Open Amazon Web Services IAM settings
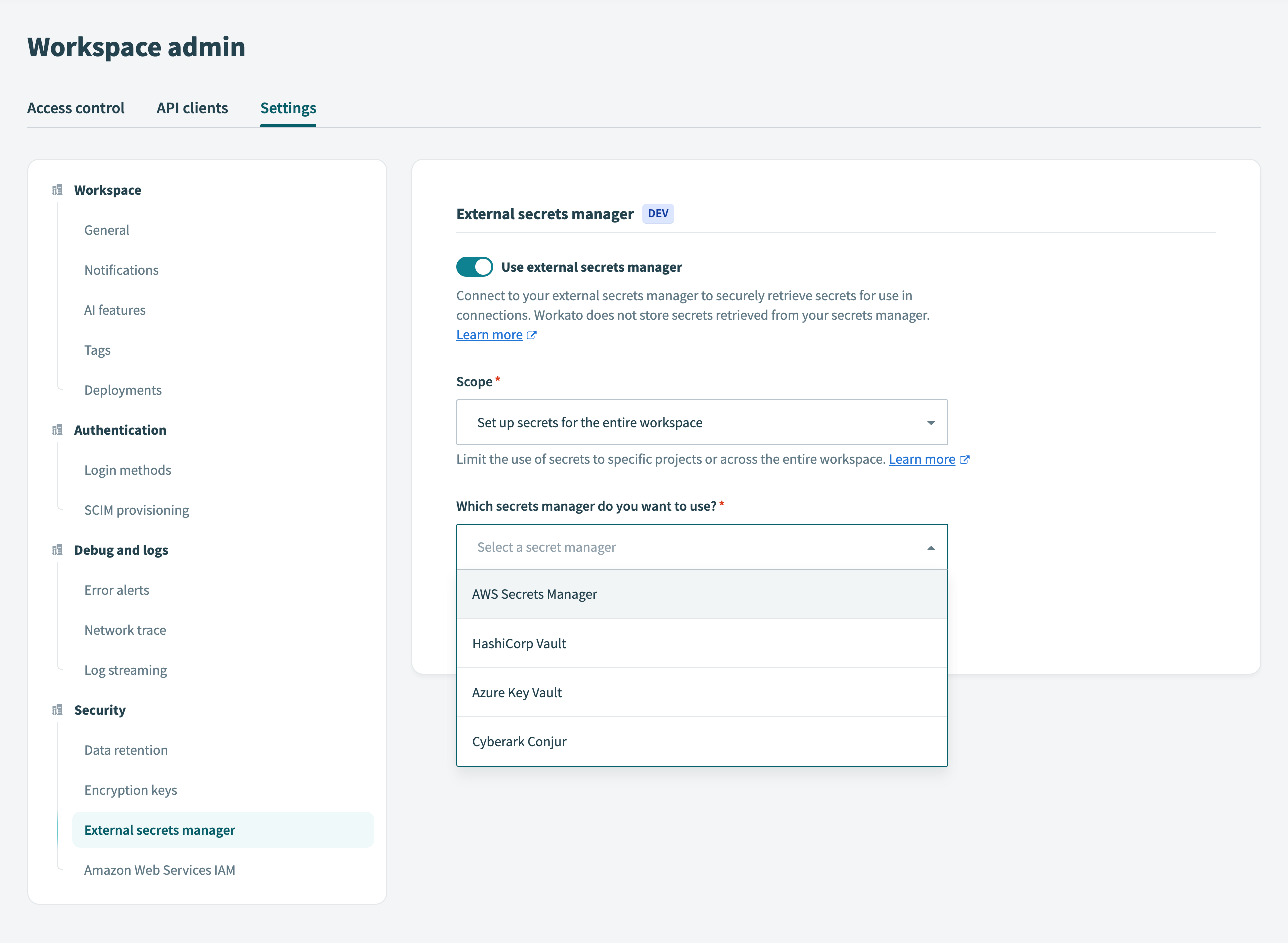This screenshot has height=943, width=1288. [x=159, y=870]
